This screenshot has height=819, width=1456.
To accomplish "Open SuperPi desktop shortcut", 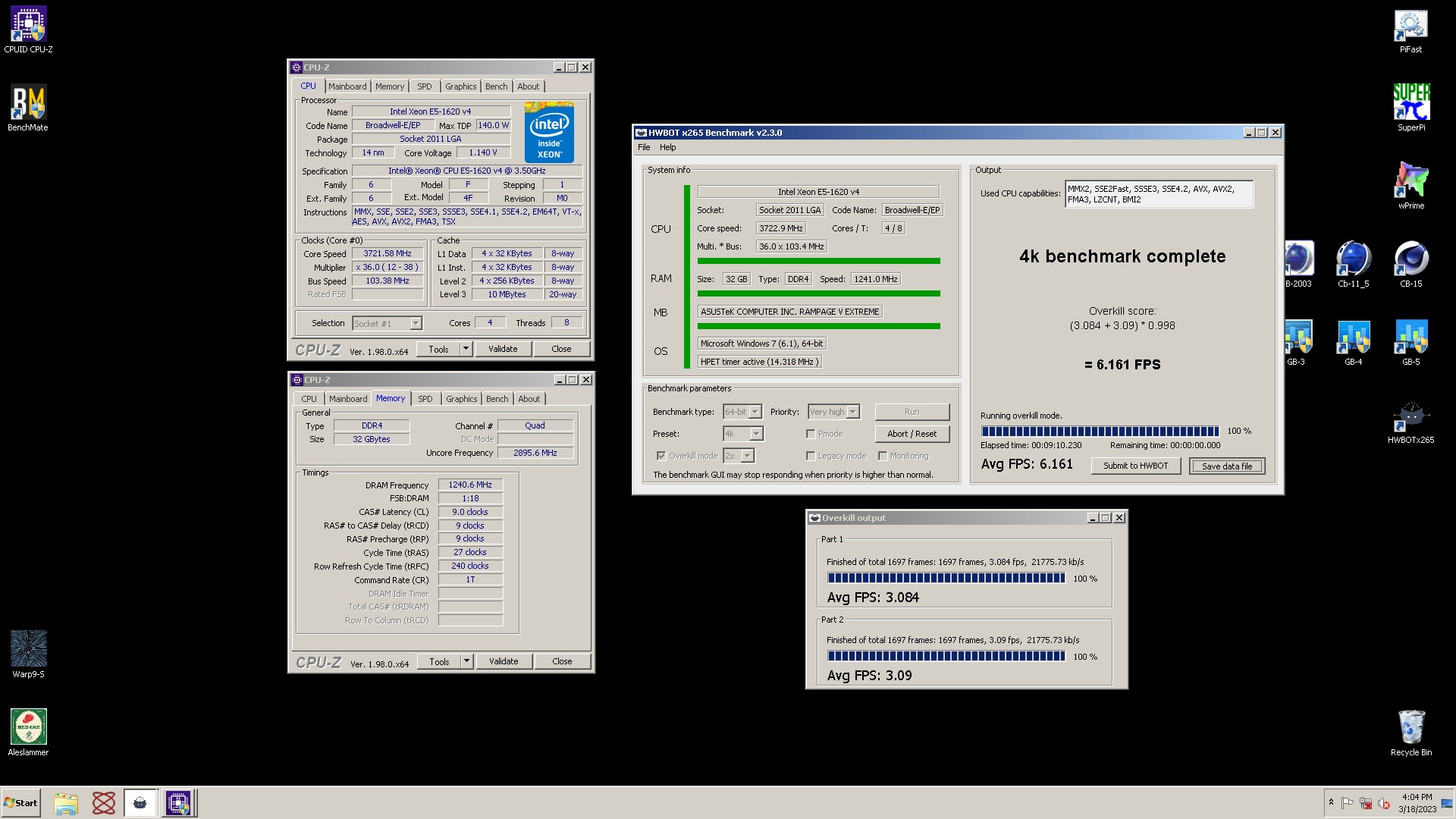I will click(1410, 108).
